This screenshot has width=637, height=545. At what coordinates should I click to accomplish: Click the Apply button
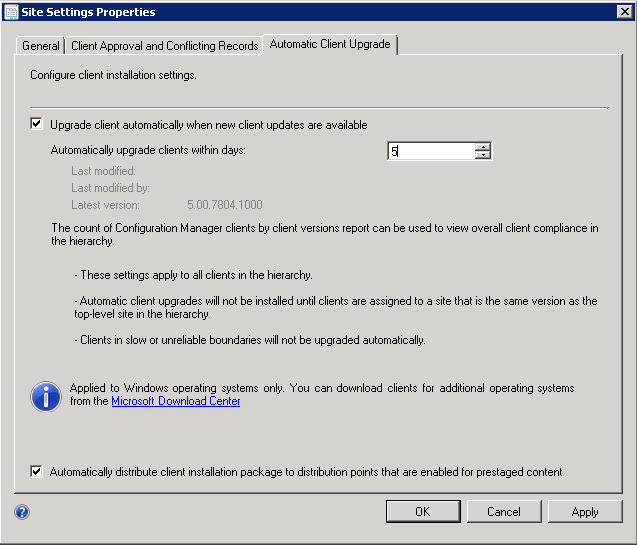pos(585,511)
